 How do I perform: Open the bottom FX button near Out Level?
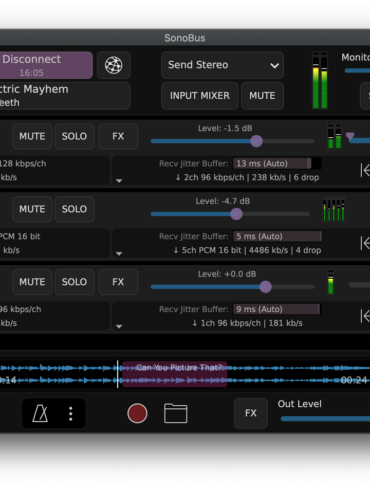(x=251, y=413)
